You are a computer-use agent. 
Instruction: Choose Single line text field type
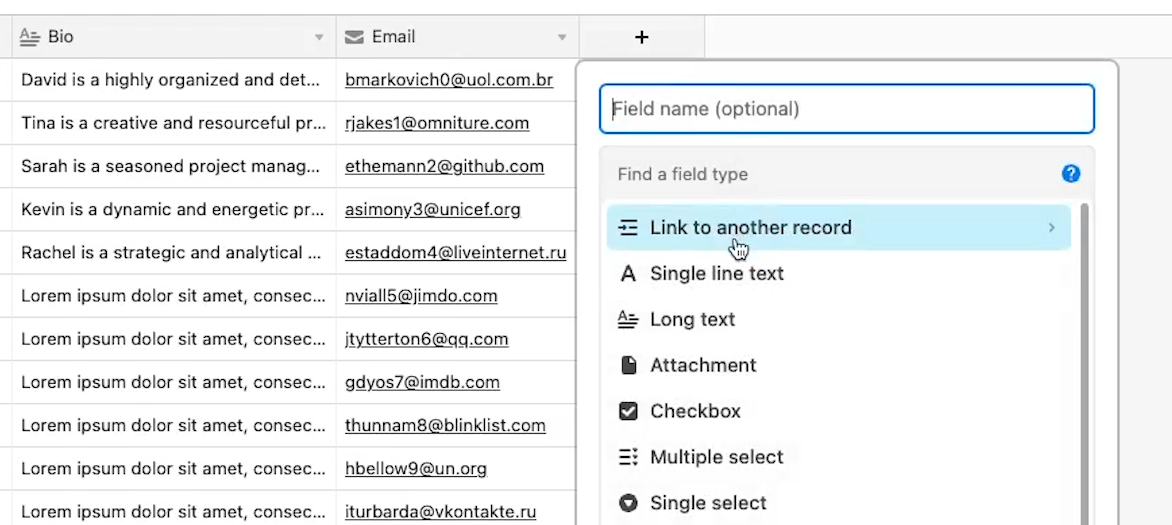coord(839,274)
